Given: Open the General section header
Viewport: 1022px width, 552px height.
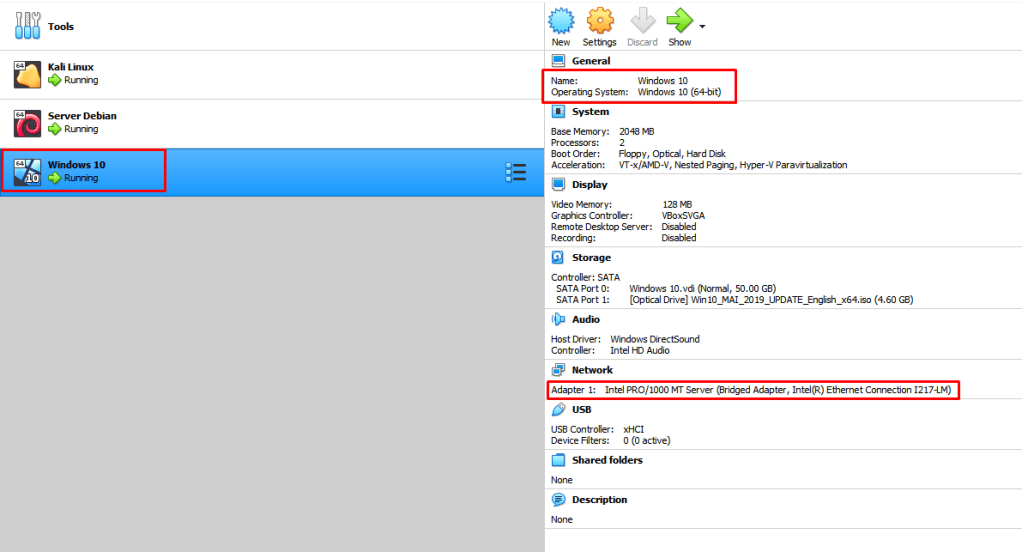Looking at the screenshot, I should 590,61.
